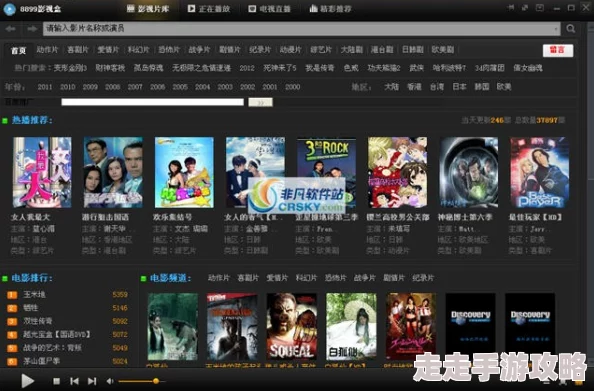Select the 综艺片 category in top bar
Screen dimensions: 594x391
(x=321, y=50)
